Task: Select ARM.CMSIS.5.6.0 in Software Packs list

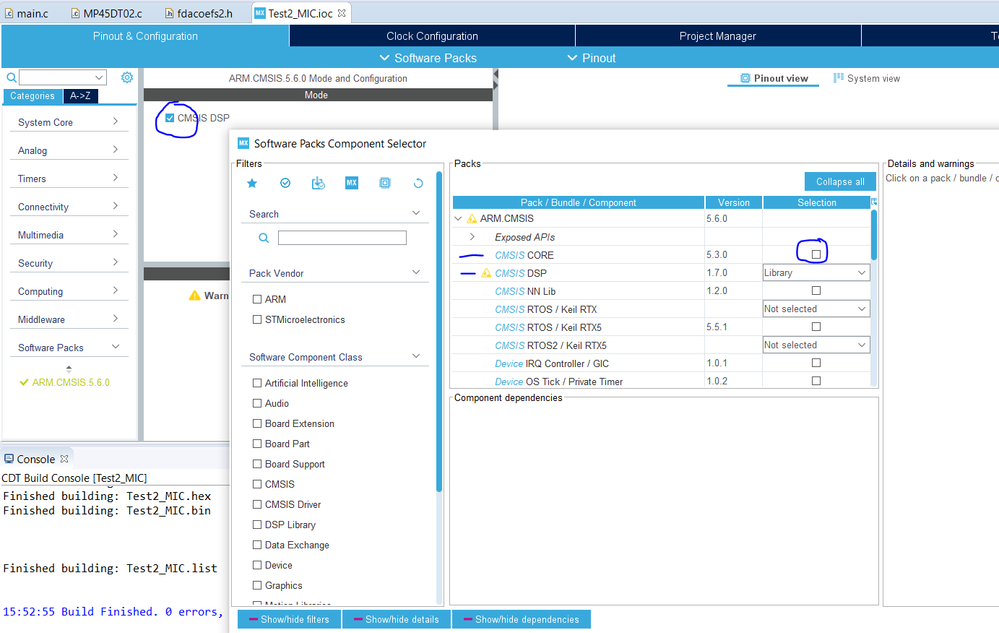Action: (71, 382)
